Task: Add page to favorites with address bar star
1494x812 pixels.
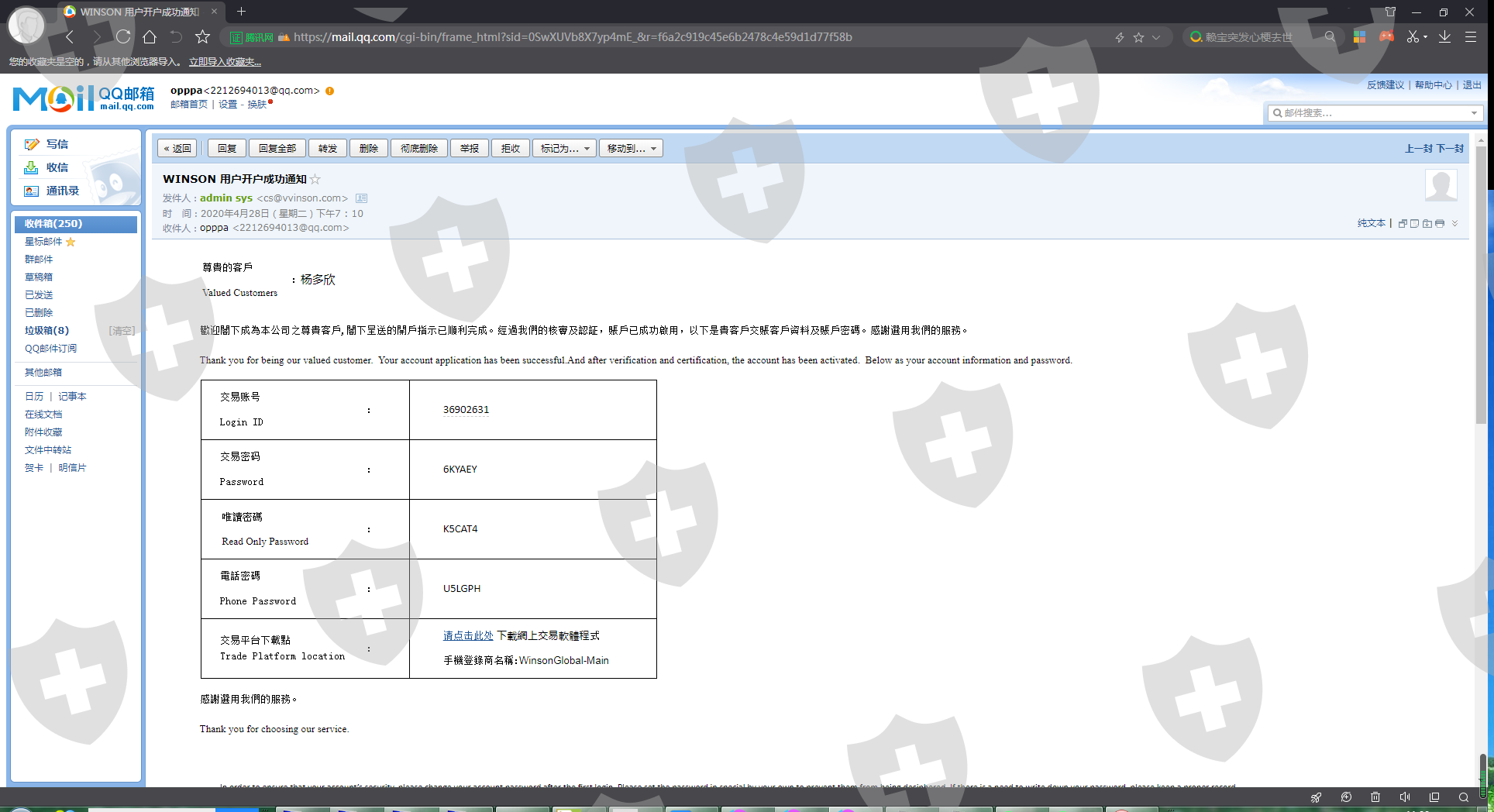Action: click(x=1138, y=37)
